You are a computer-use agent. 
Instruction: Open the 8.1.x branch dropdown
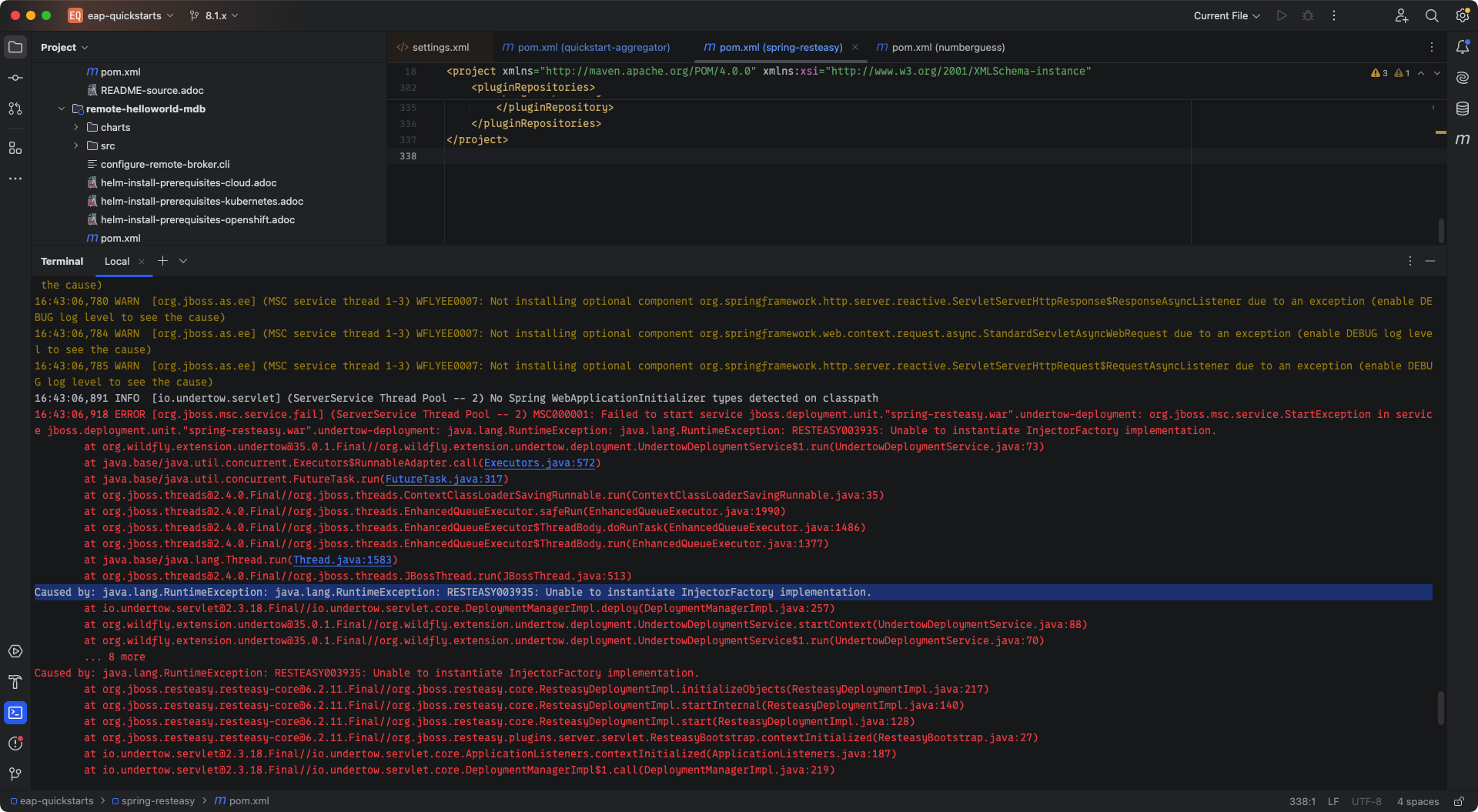tap(215, 15)
